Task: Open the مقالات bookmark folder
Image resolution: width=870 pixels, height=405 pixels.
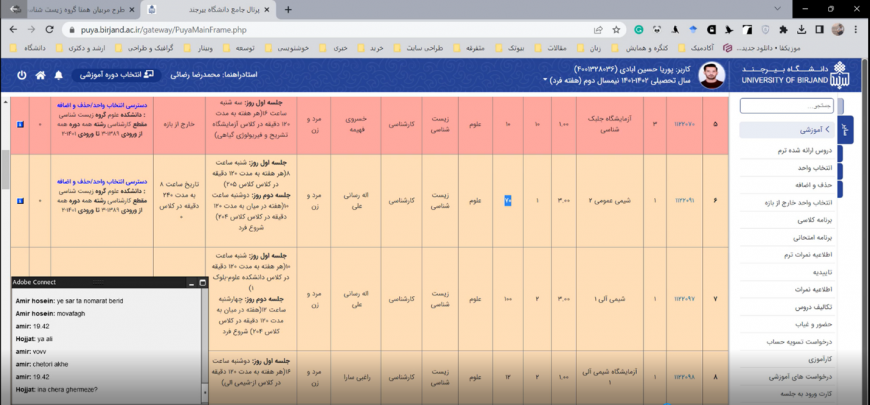Action: coord(551,48)
